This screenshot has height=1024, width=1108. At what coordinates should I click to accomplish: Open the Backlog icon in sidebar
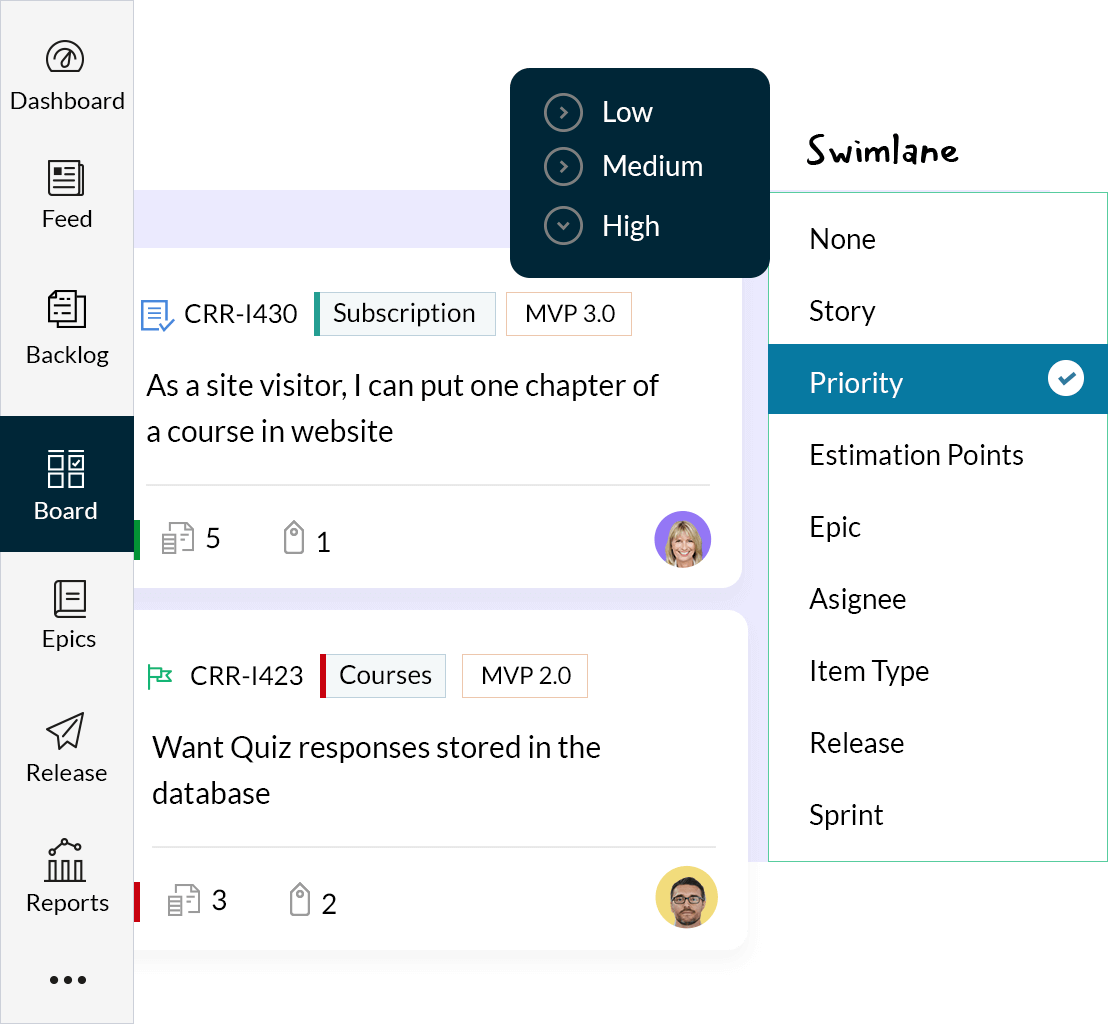[66, 309]
